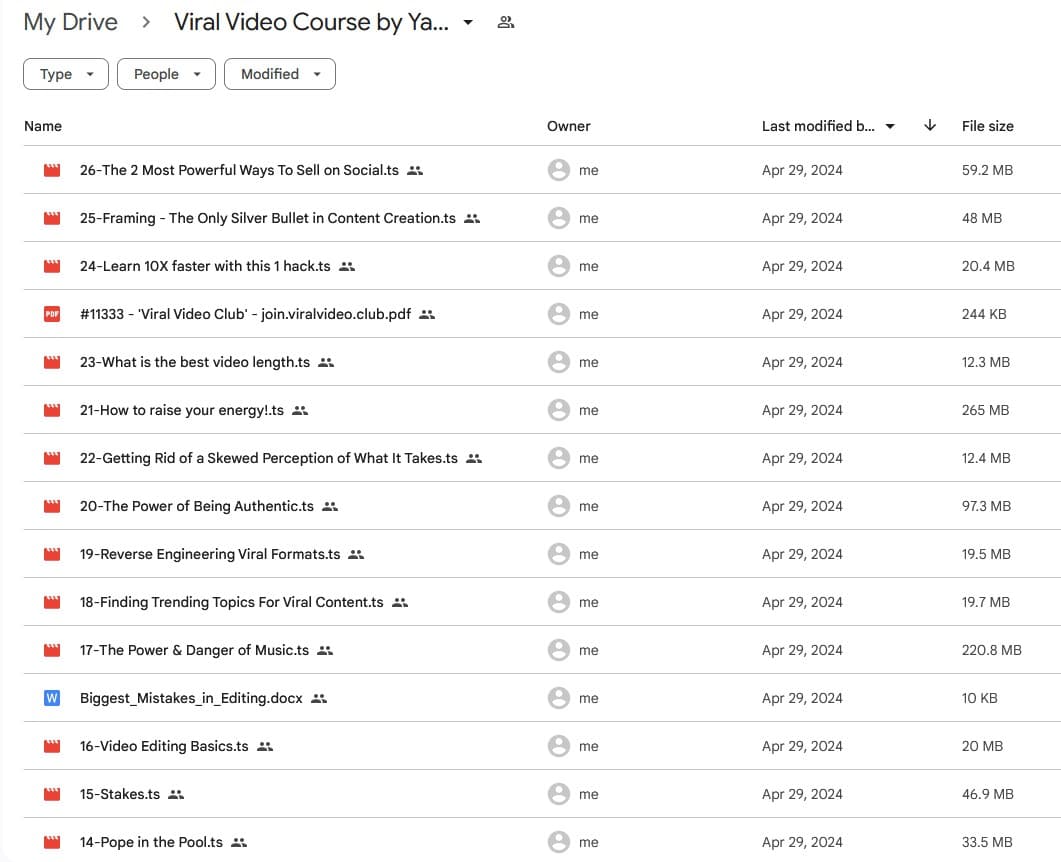
Task: Open the Modified filter dropdown
Action: tap(280, 74)
